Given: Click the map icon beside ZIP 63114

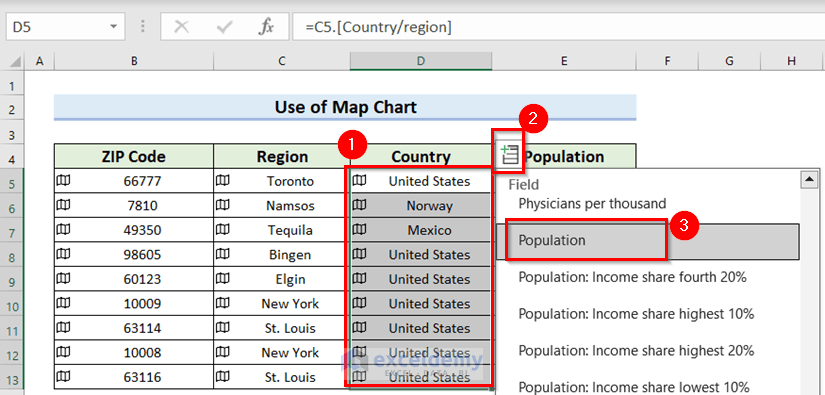Looking at the screenshot, I should pos(63,328).
